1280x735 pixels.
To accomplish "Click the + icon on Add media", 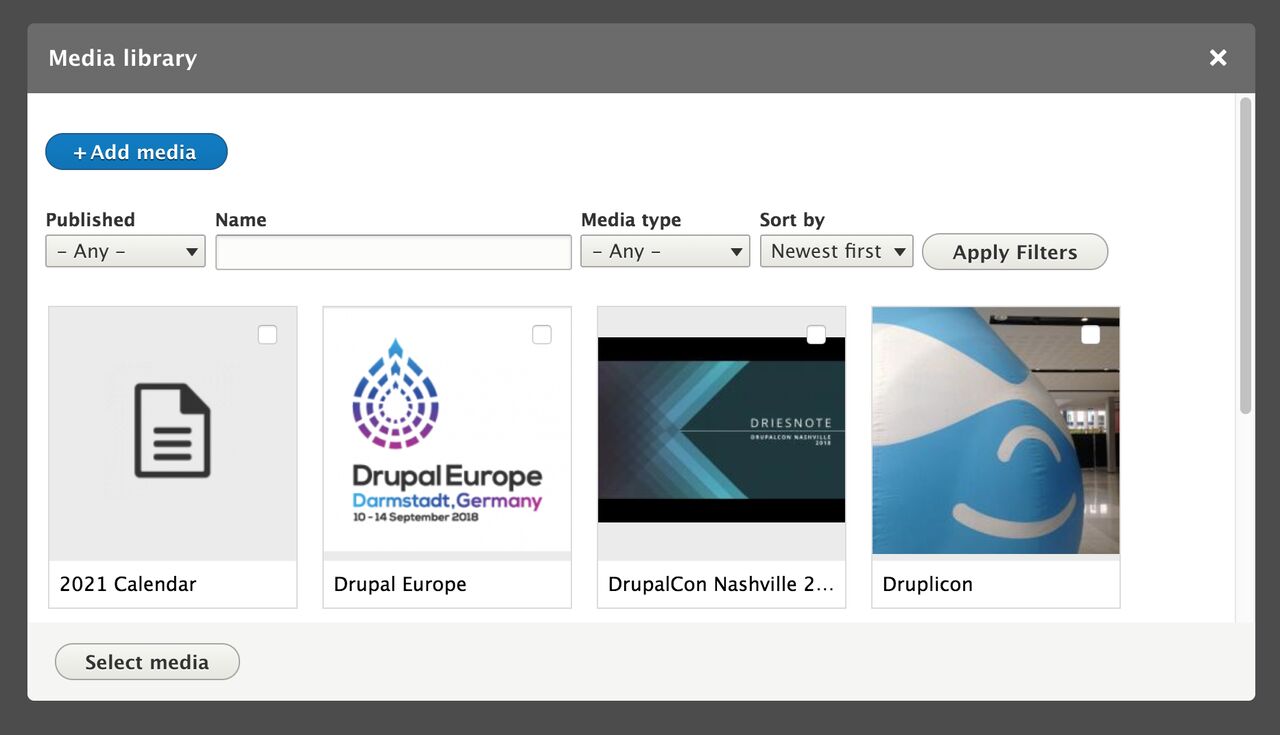I will tap(78, 152).
